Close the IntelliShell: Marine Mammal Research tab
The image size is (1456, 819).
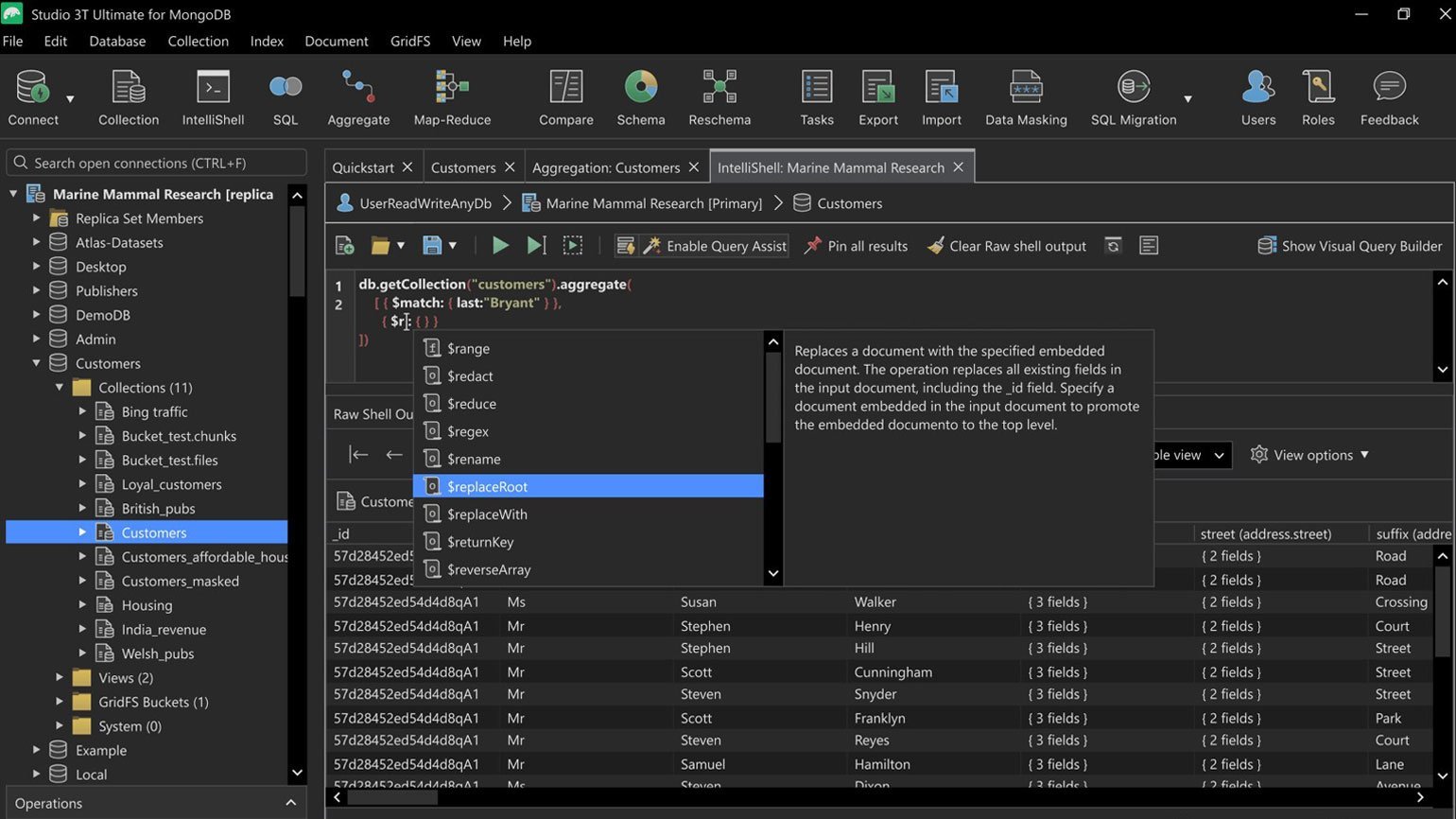pos(959,167)
